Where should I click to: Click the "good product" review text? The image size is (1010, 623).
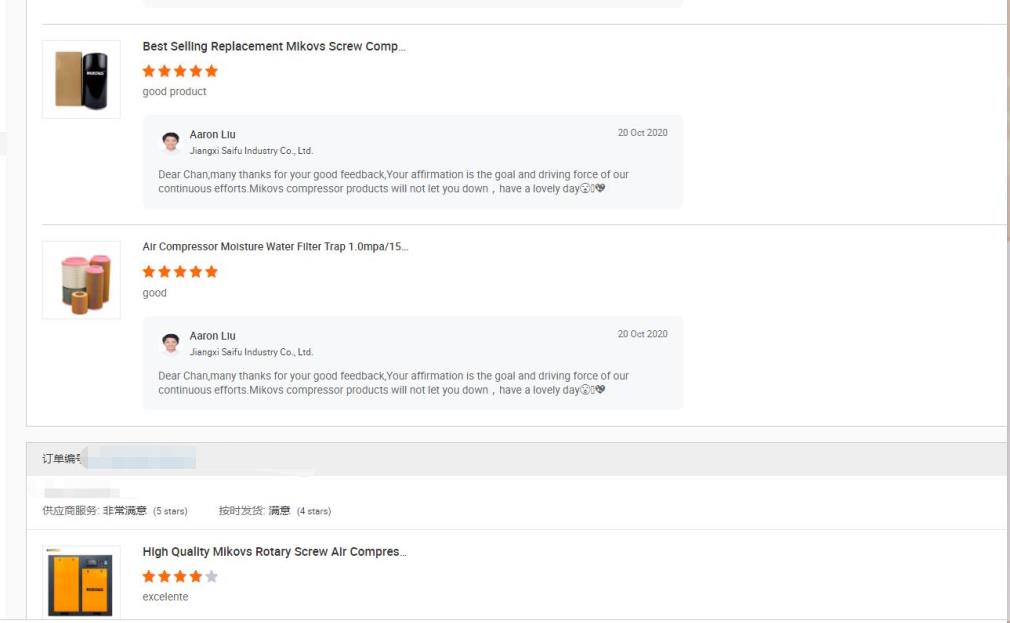pyautogui.click(x=175, y=92)
